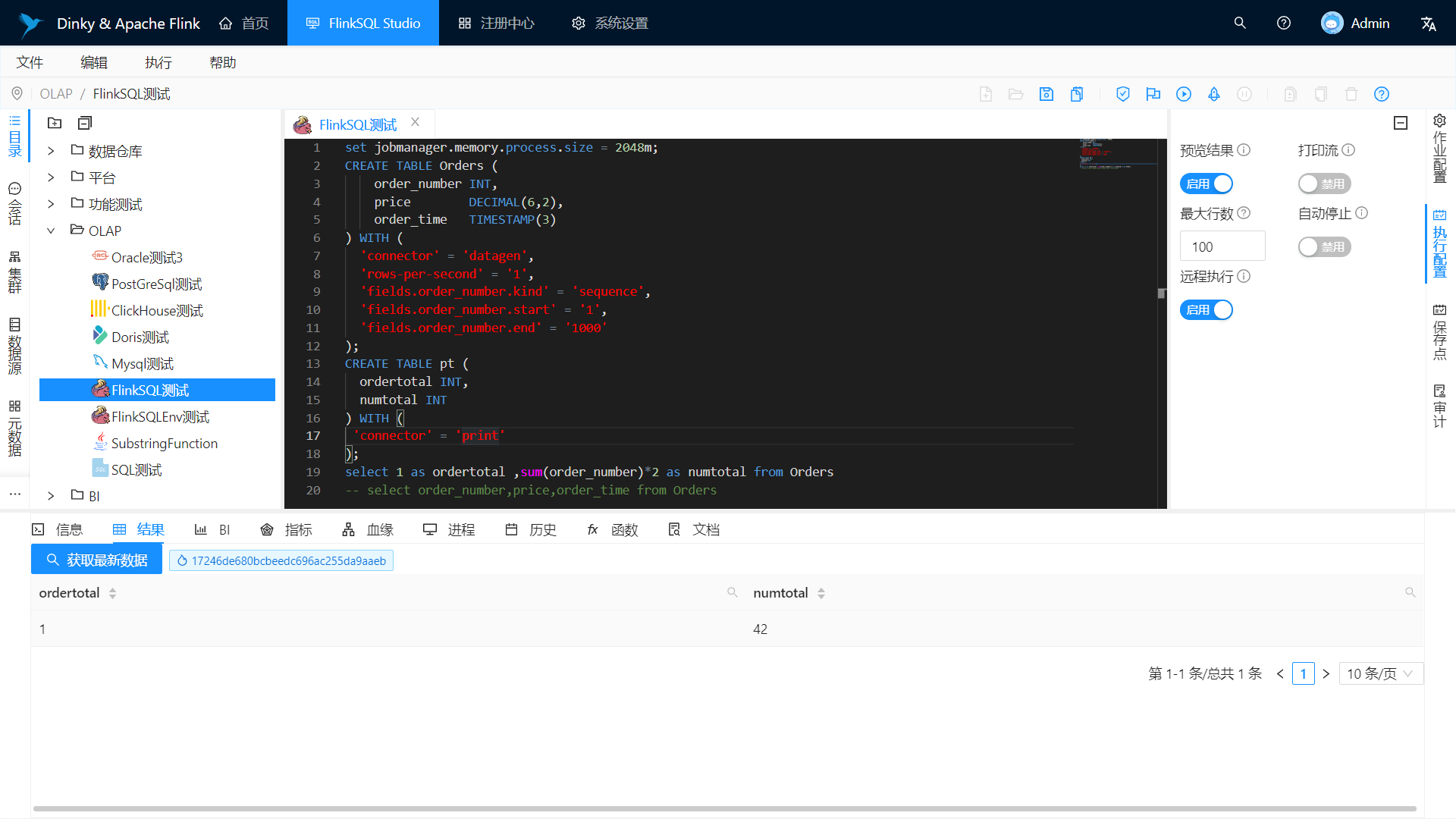Click the clipboard copy toolbar icon
The width and height of the screenshot is (1456, 819).
1077,94
